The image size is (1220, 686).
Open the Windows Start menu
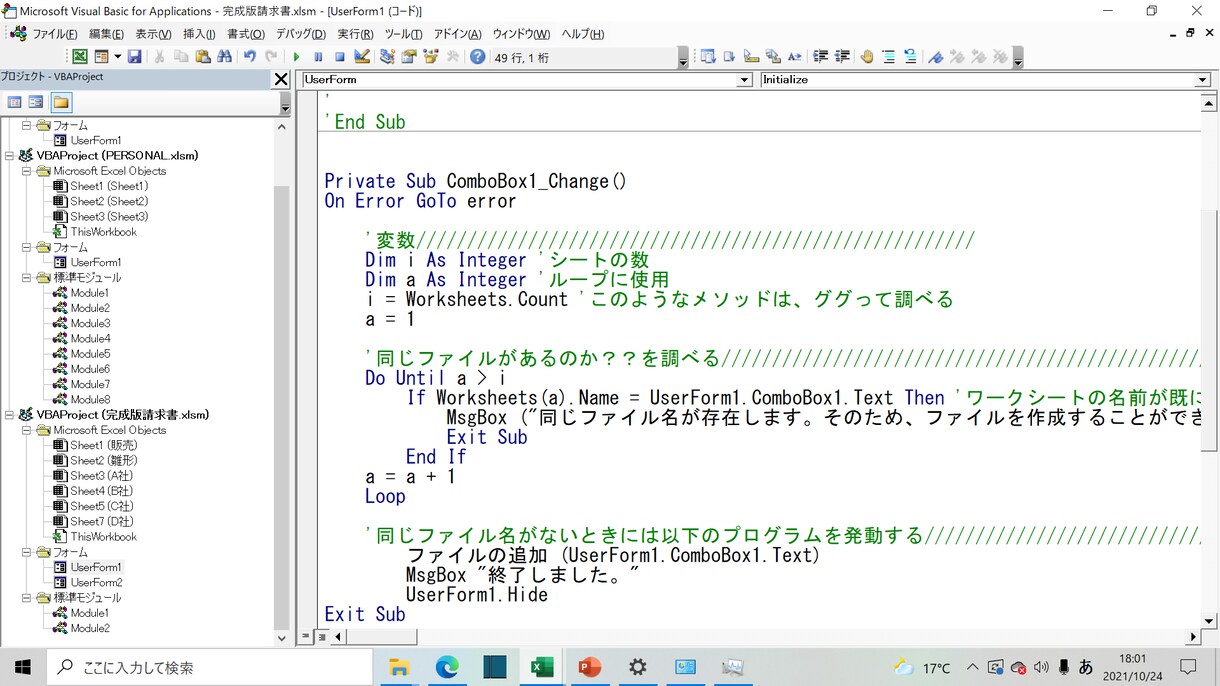click(x=22, y=667)
